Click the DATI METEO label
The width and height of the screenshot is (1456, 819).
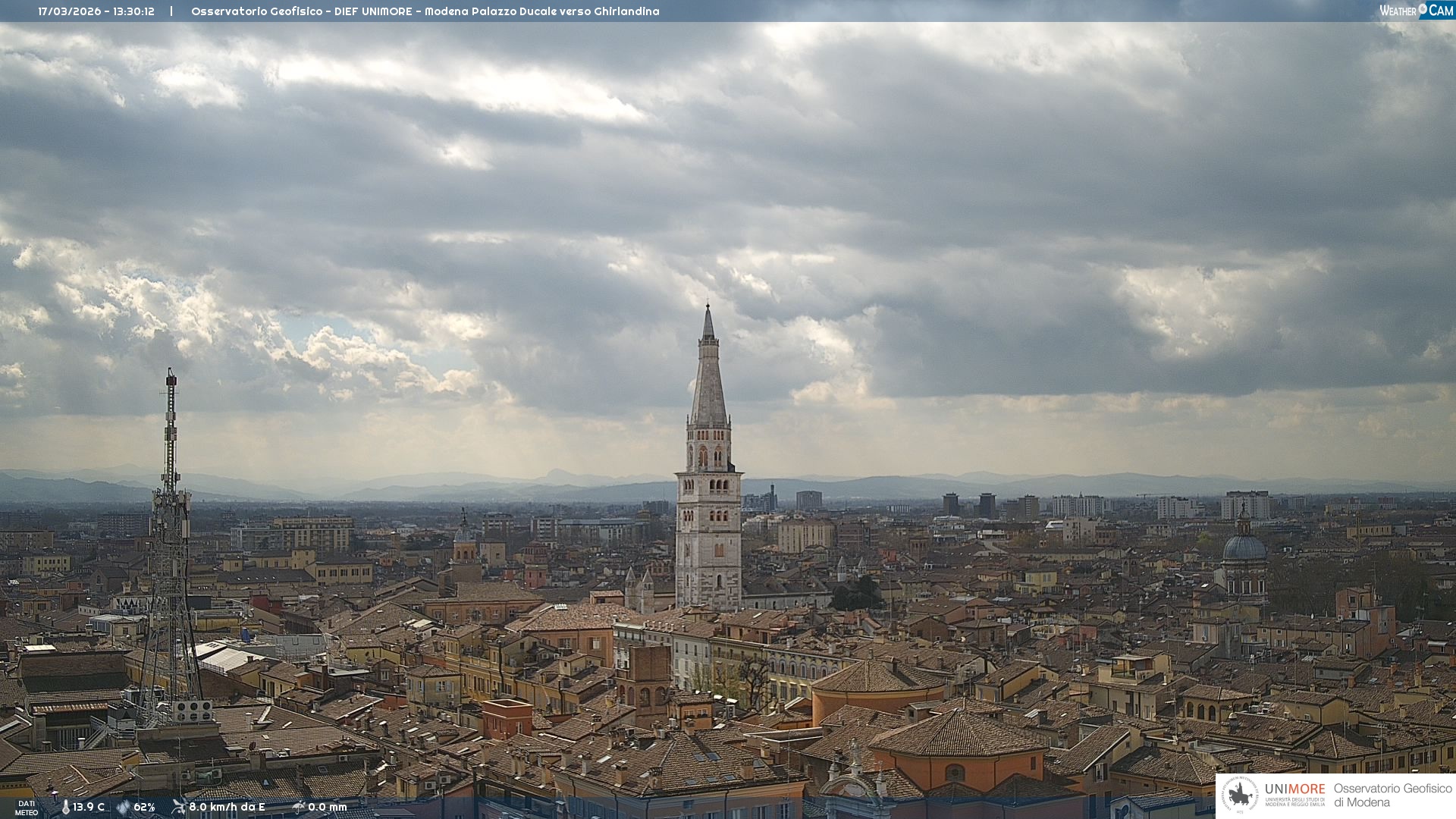27,808
